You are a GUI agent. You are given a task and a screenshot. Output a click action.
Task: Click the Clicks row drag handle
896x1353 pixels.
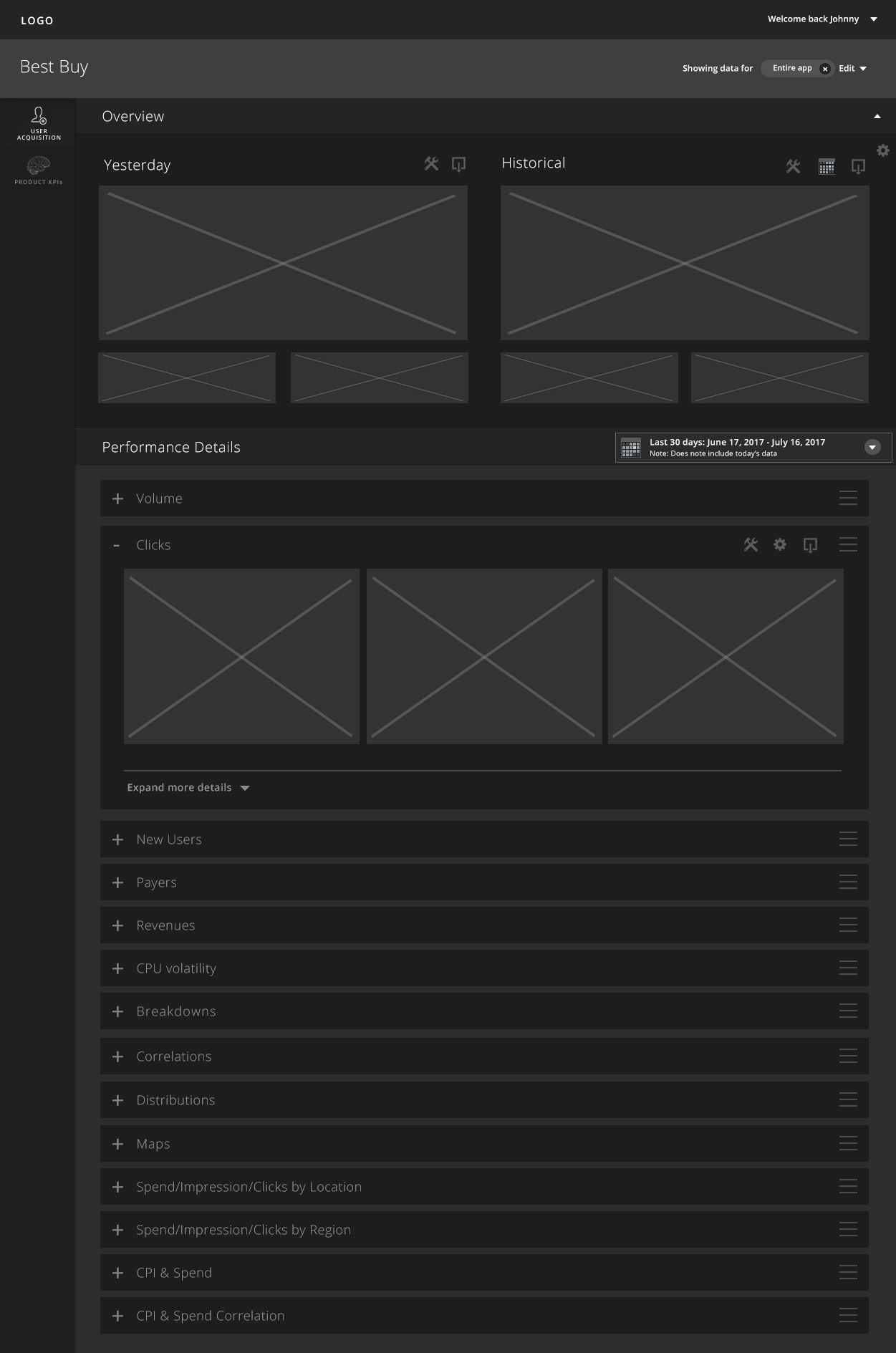[848, 545]
